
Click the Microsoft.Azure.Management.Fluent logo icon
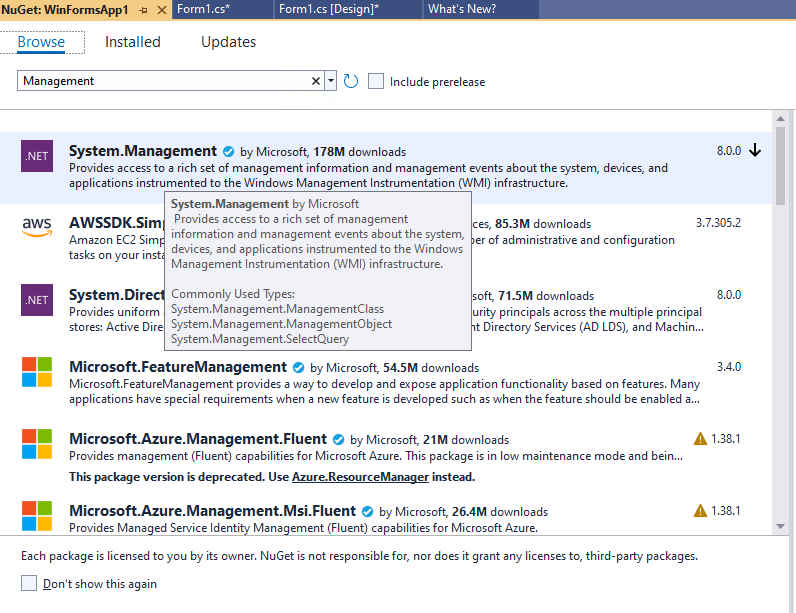click(x=37, y=444)
